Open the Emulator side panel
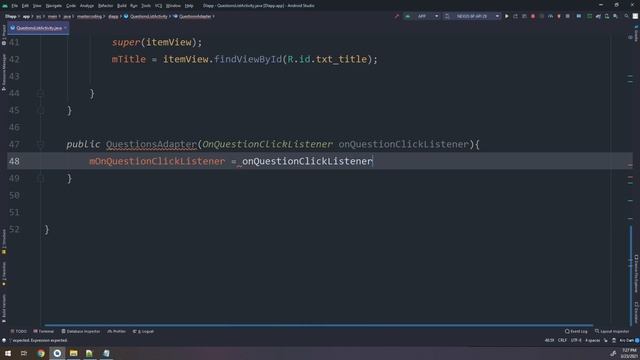Viewport: 640px width, 360px height. [x=636, y=313]
